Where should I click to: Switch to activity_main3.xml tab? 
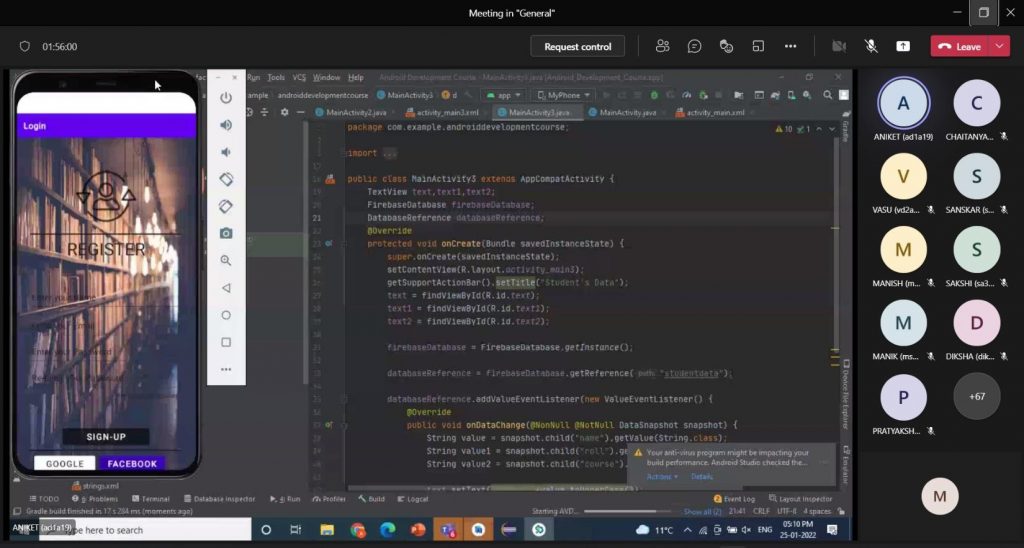click(442, 112)
